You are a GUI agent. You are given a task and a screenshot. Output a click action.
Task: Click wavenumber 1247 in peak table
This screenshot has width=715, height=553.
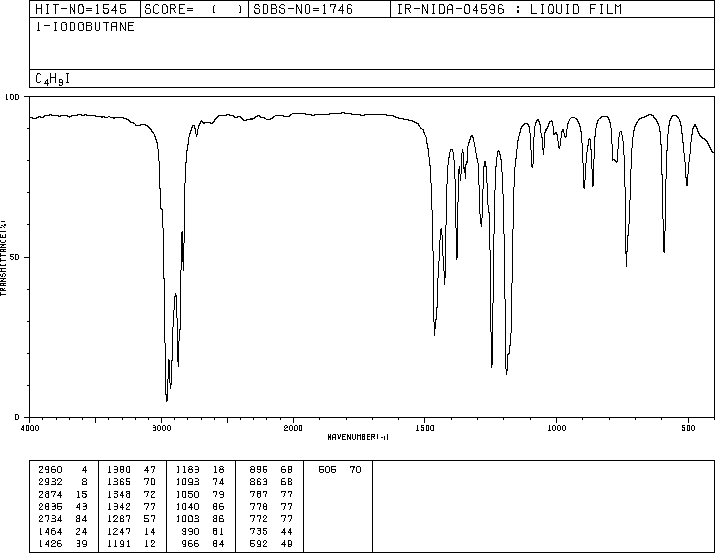click(x=119, y=532)
